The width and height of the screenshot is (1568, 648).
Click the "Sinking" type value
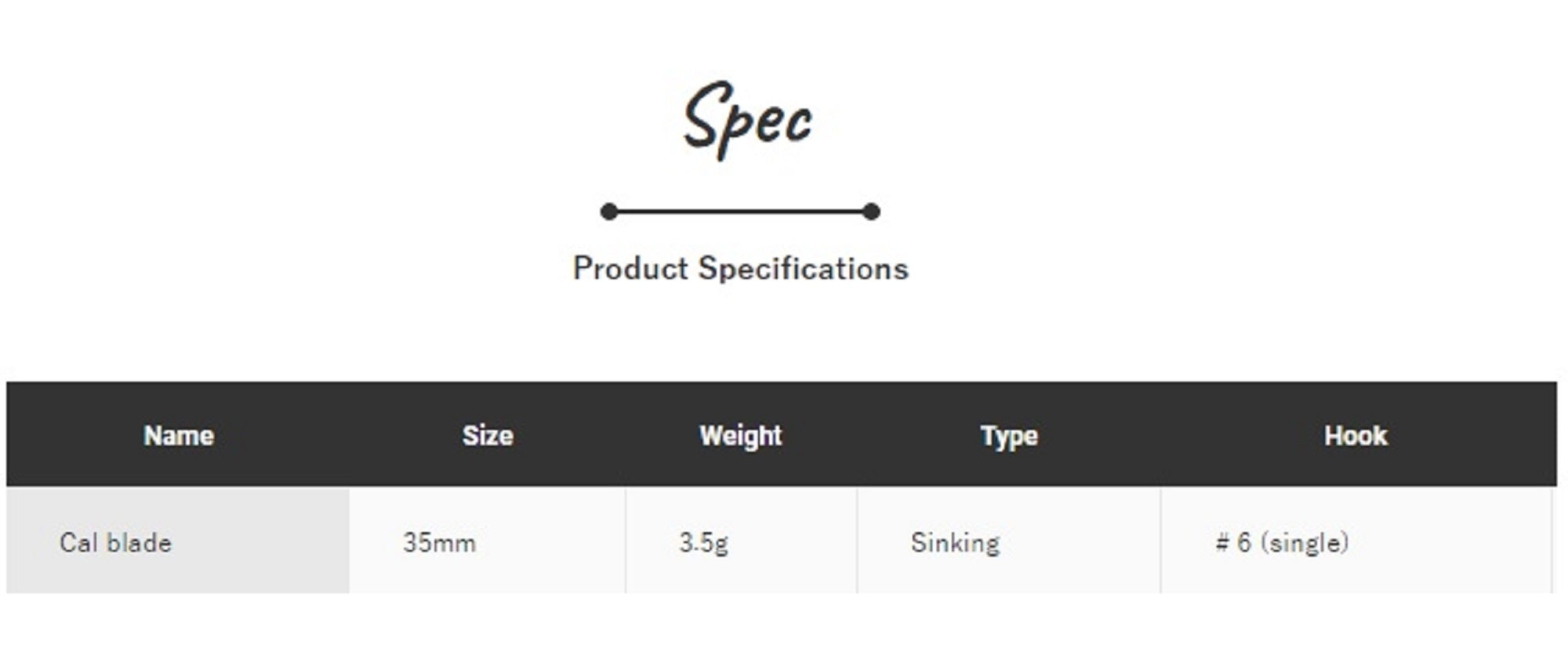click(955, 543)
